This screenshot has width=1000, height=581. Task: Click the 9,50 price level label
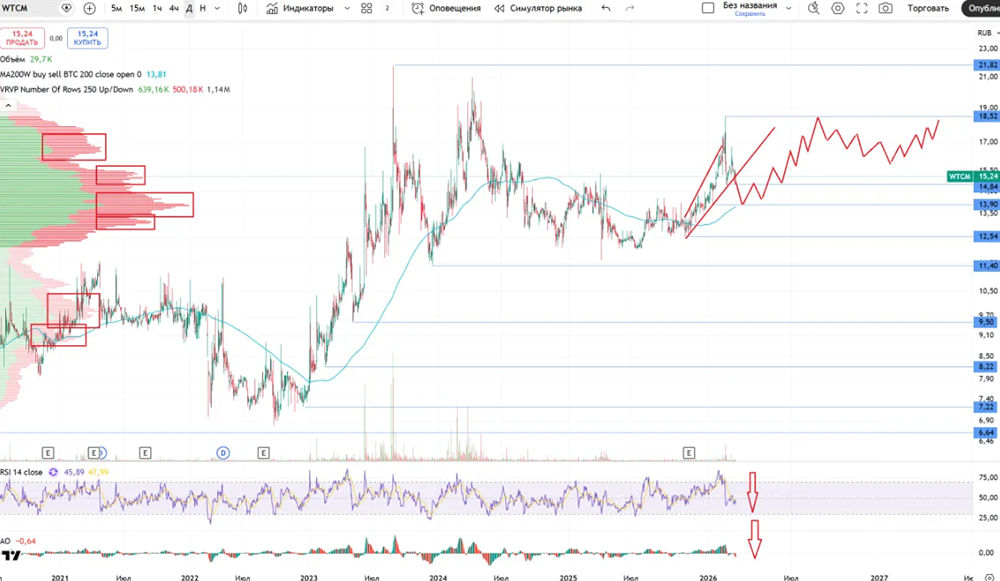coord(987,322)
